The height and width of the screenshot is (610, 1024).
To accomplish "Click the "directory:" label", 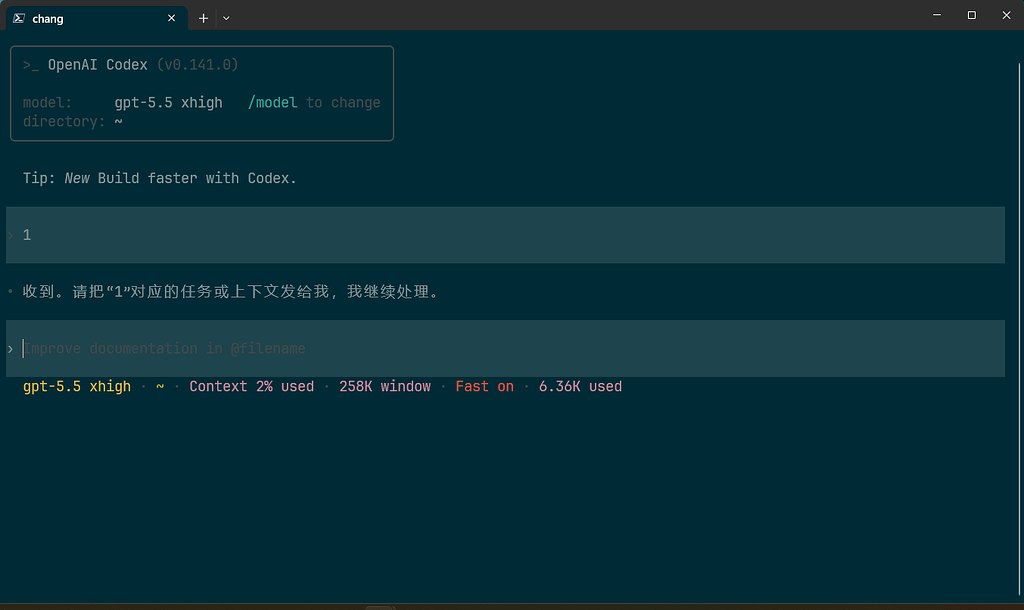I will (x=64, y=121).
